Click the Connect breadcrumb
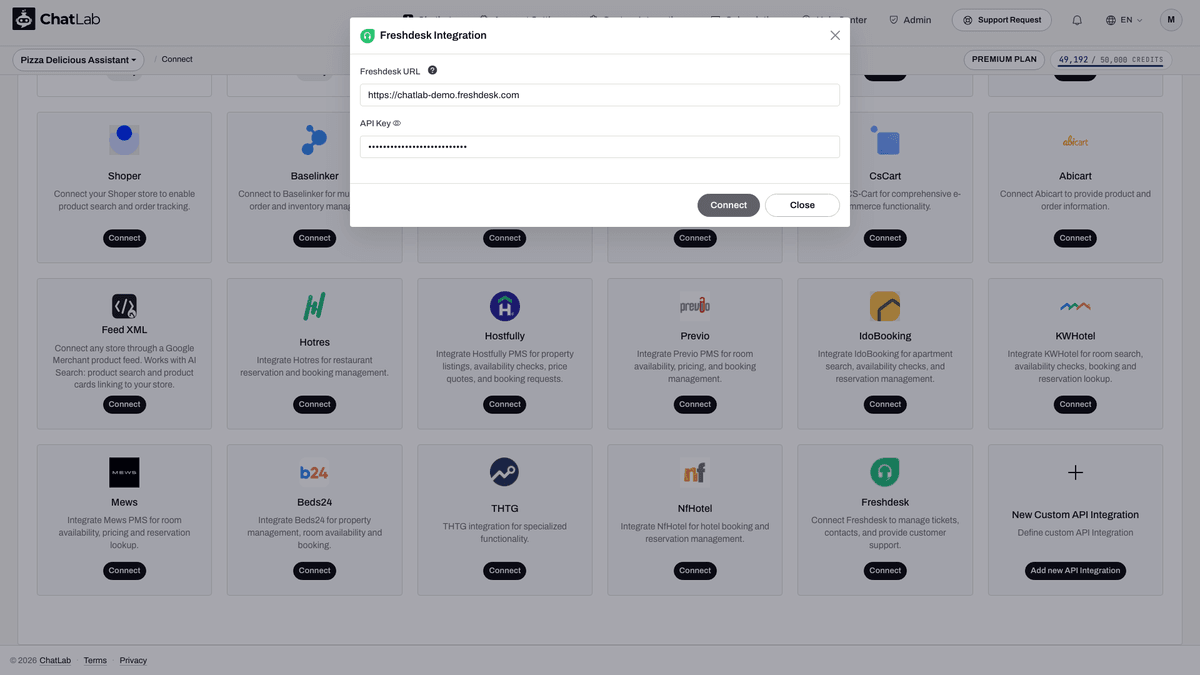This screenshot has height=675, width=1200. 177,59
